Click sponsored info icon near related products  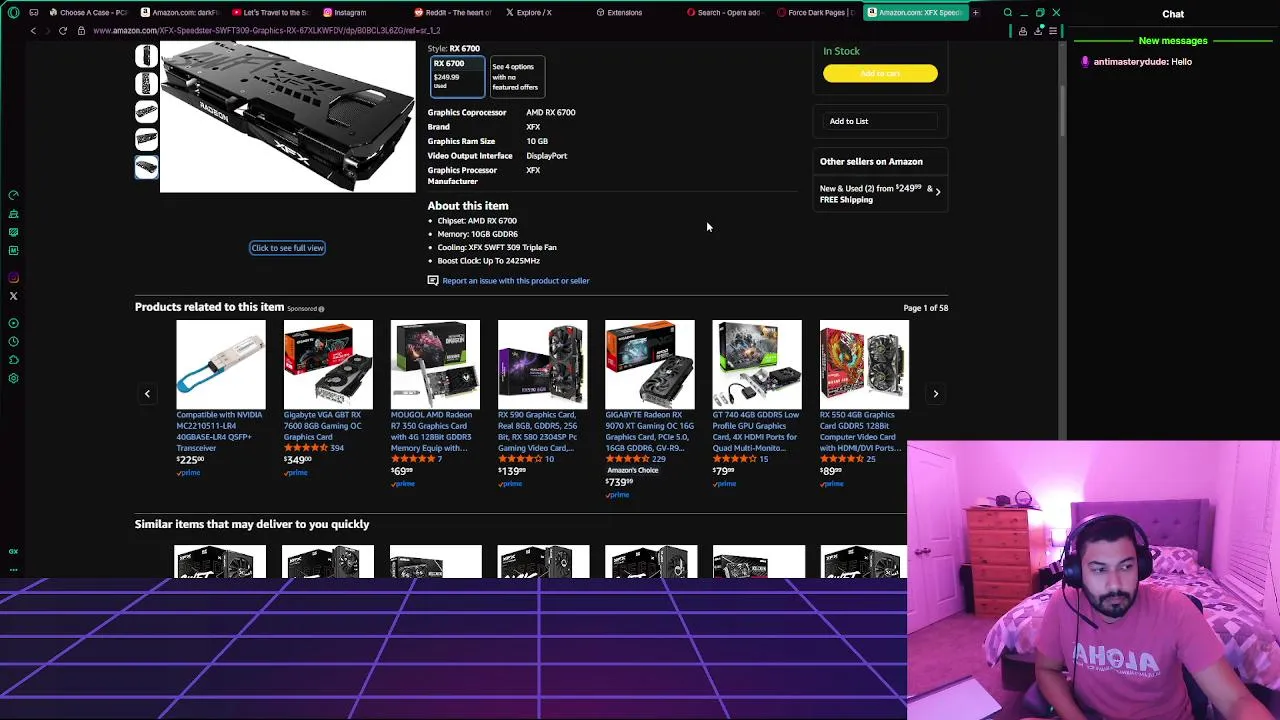321,309
